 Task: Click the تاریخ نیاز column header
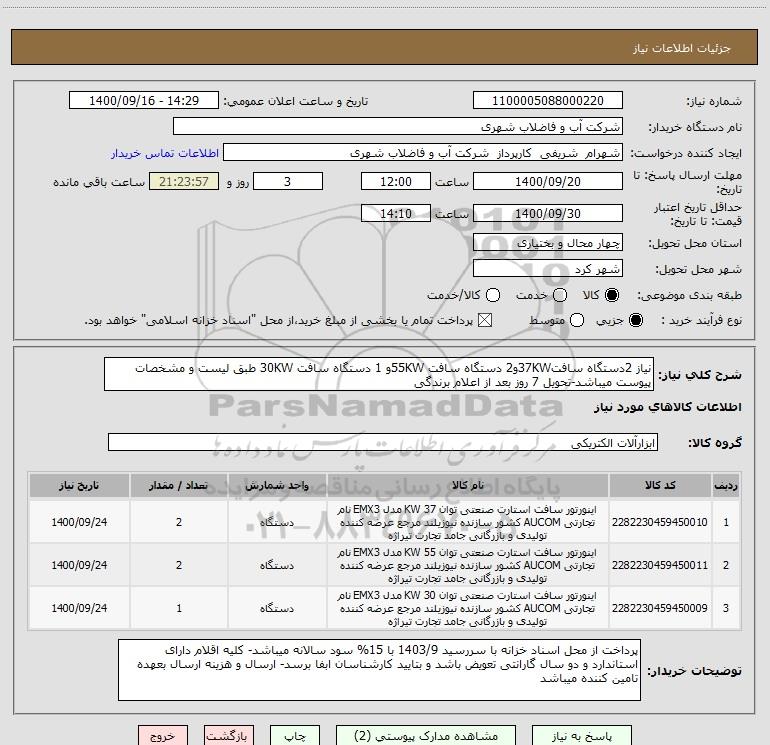tap(79, 485)
